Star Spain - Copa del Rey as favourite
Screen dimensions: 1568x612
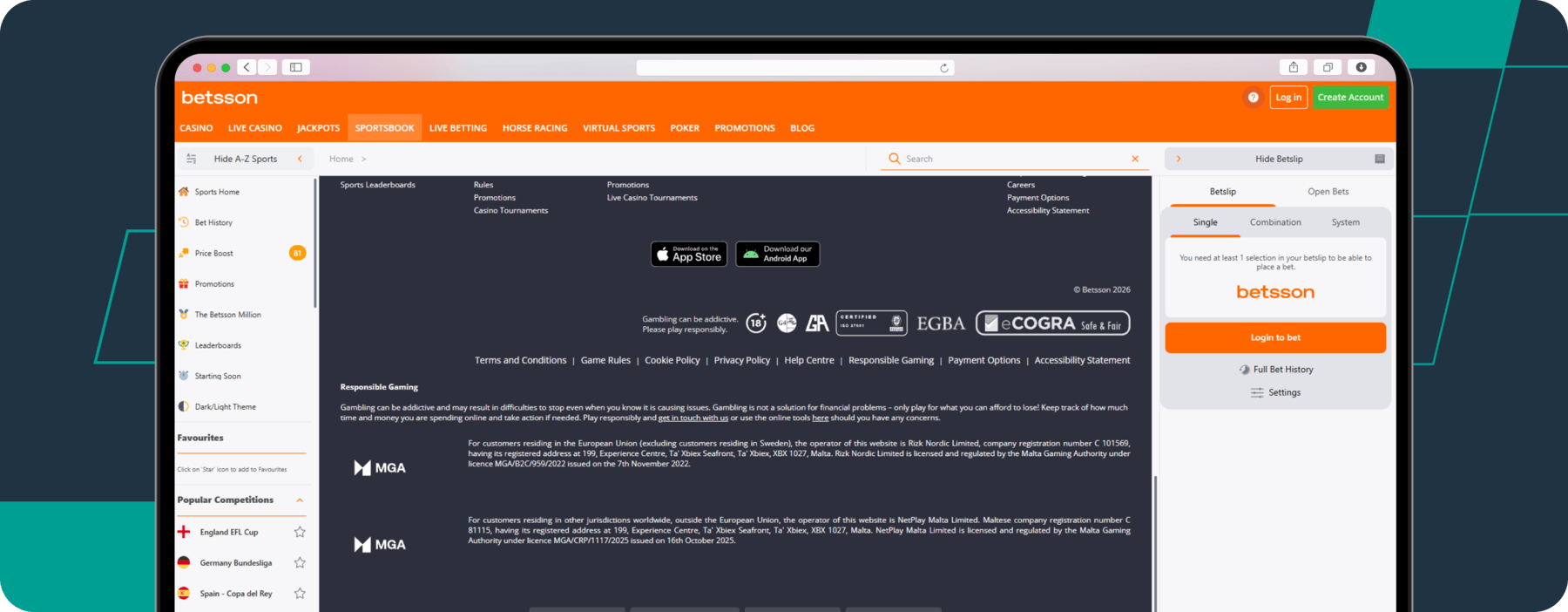click(300, 594)
